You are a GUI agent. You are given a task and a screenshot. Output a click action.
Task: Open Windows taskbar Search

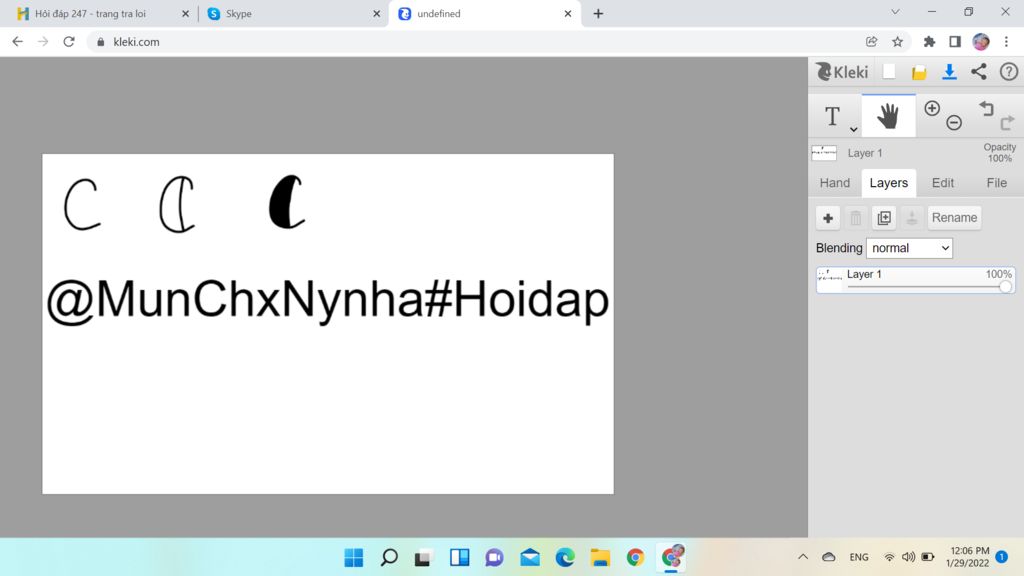[x=389, y=557]
